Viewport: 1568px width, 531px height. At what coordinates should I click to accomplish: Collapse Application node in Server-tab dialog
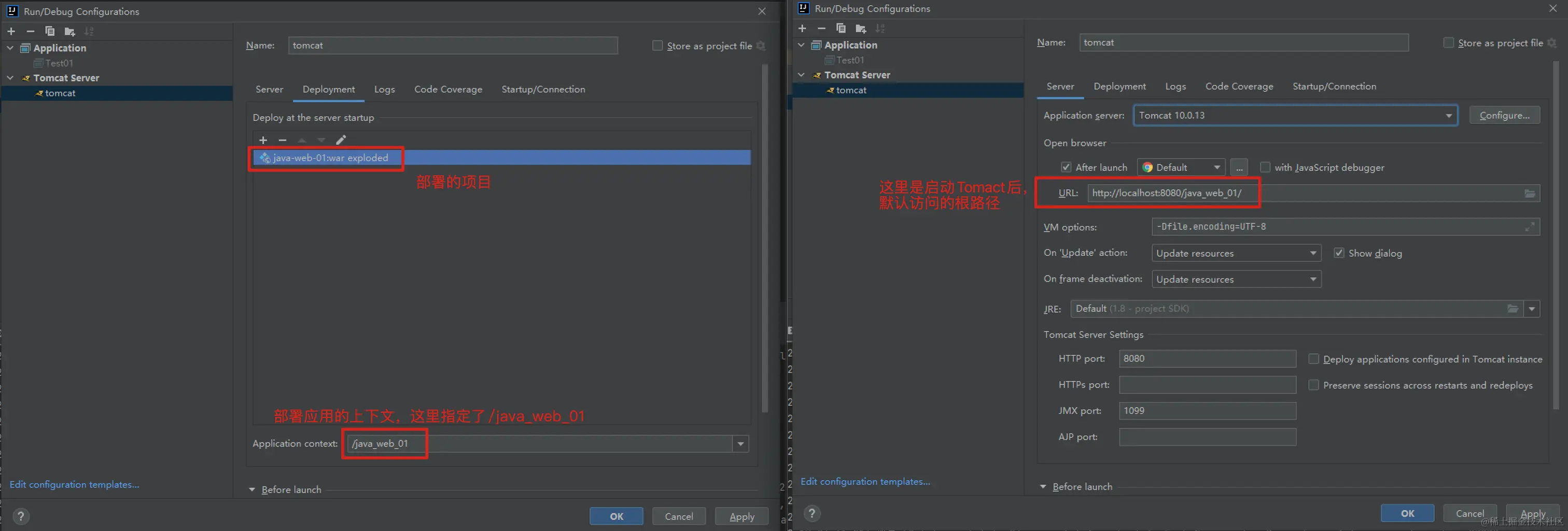pos(802,45)
